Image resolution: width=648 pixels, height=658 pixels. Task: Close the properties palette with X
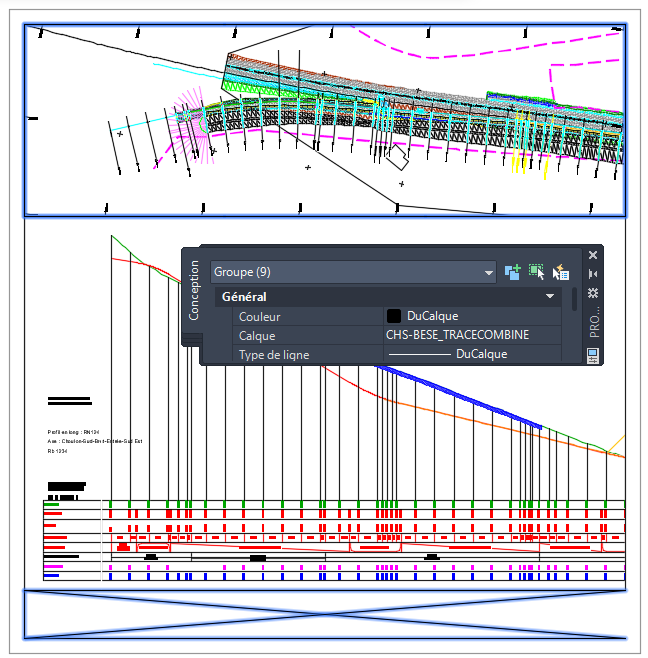point(593,255)
